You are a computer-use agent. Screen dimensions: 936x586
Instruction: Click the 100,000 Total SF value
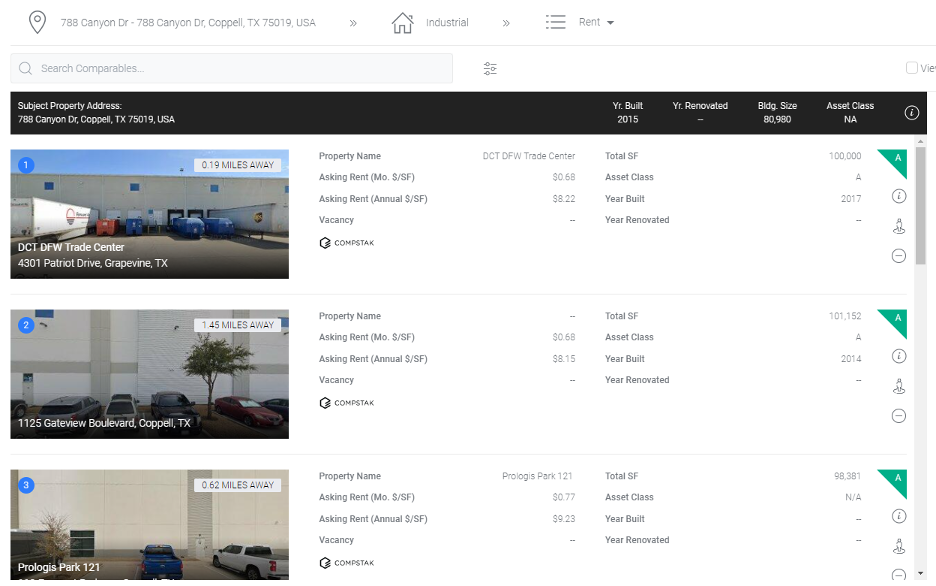tap(845, 156)
